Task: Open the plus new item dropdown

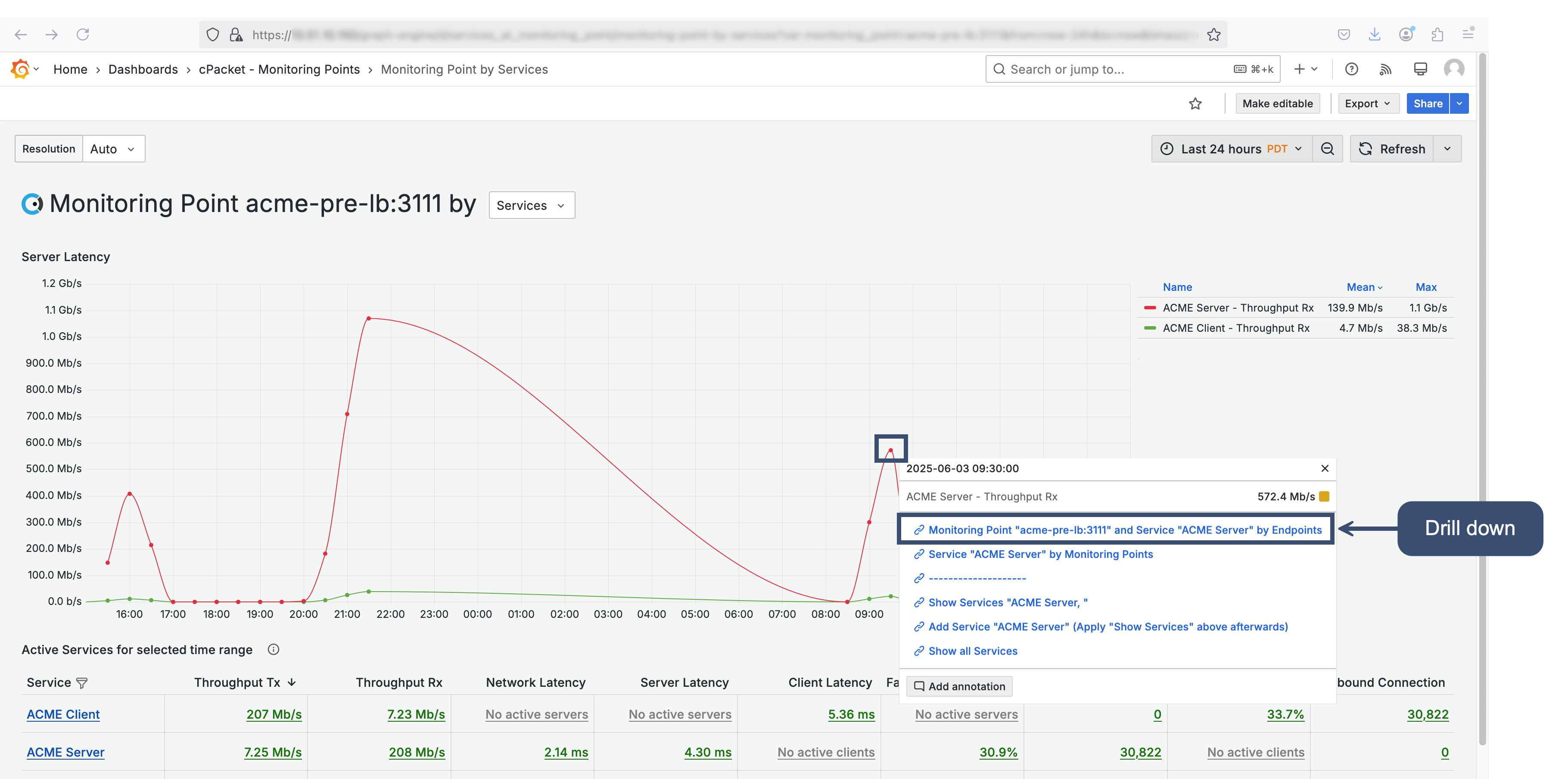Action: click(x=1305, y=69)
